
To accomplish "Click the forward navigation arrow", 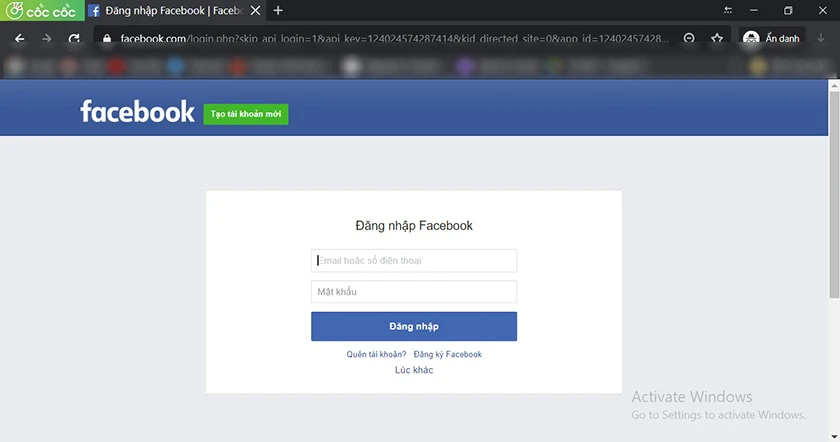I will point(47,39).
